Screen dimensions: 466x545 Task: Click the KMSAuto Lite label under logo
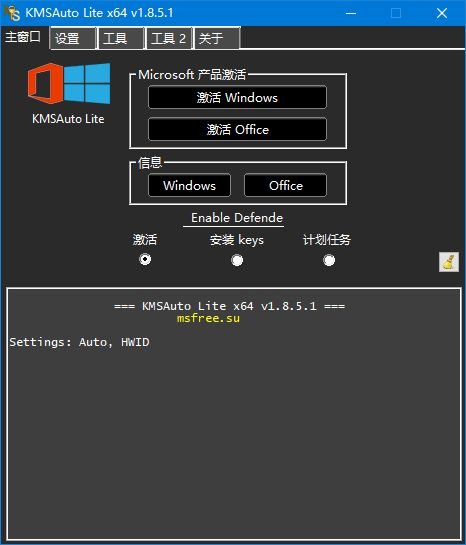coord(68,119)
